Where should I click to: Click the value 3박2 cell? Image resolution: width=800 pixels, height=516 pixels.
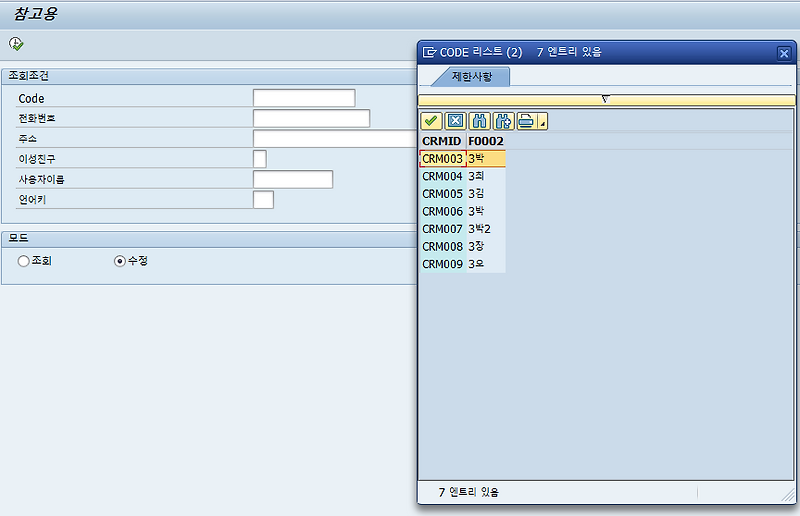tap(486, 229)
